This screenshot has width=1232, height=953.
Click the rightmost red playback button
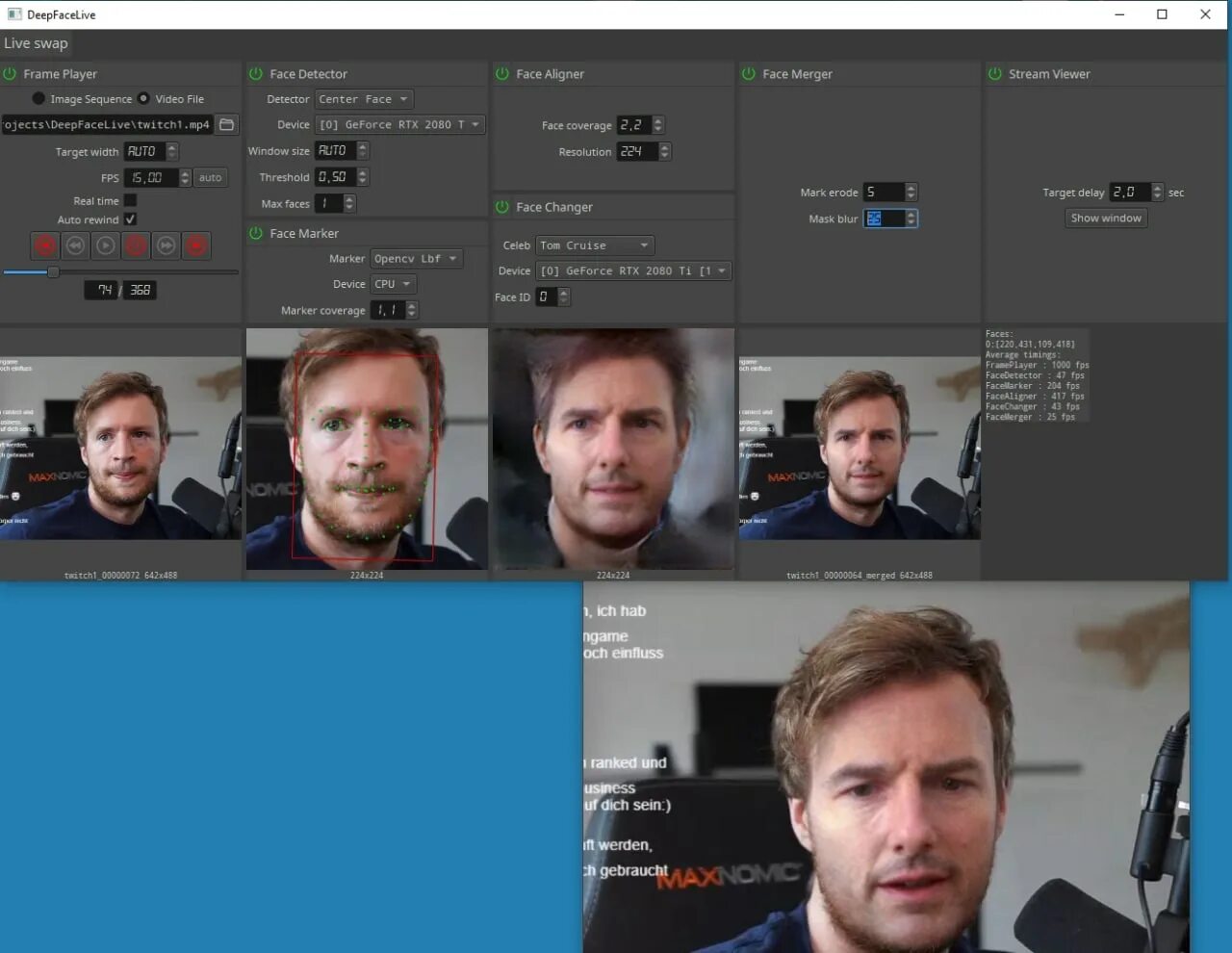pyautogui.click(x=196, y=245)
